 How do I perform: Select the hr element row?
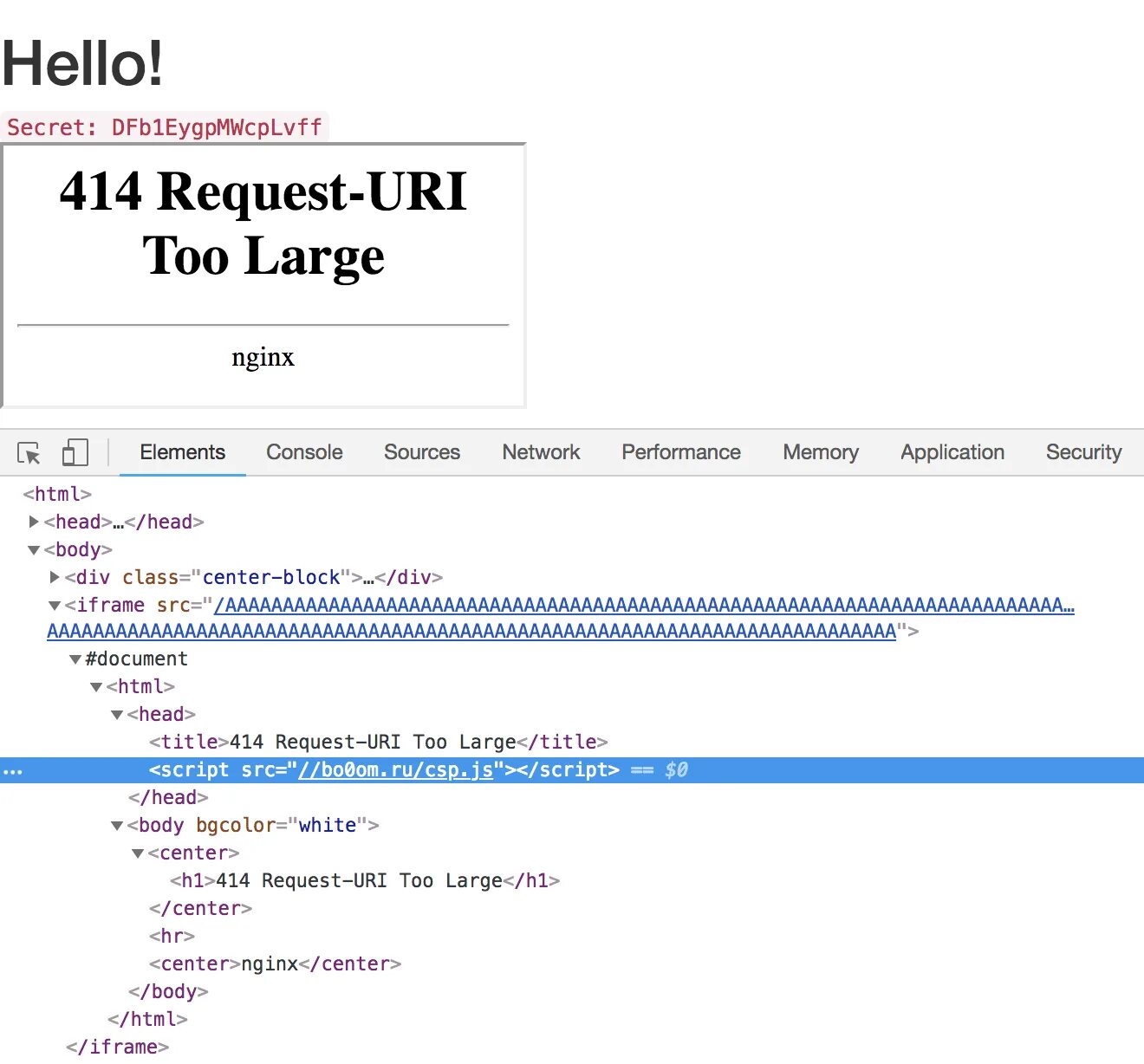click(172, 936)
